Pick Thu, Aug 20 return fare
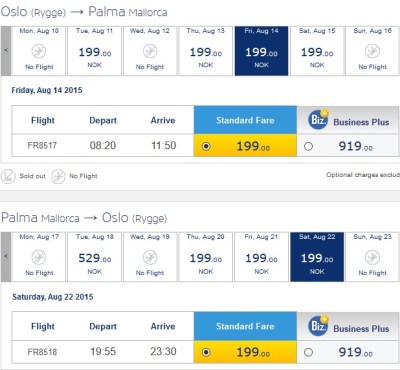 206,257
